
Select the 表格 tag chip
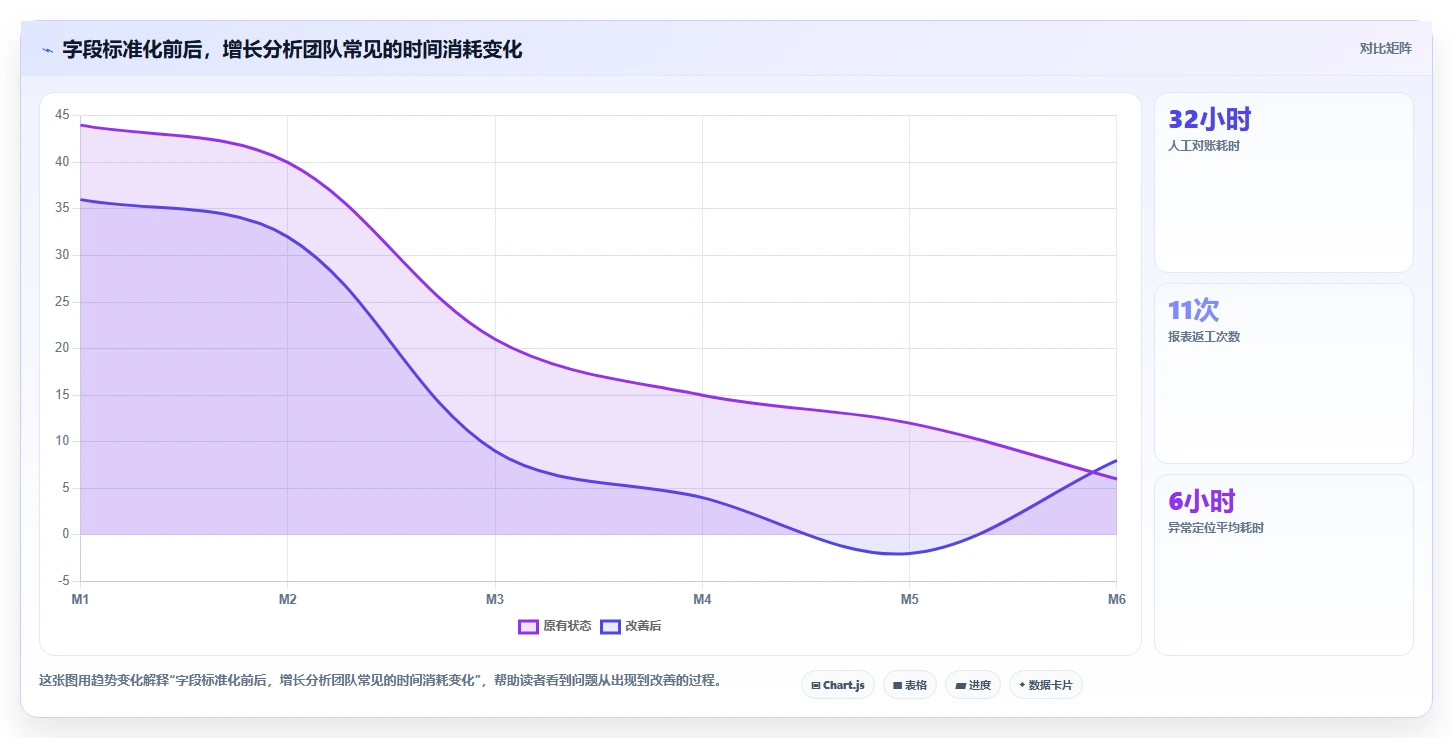(x=910, y=685)
